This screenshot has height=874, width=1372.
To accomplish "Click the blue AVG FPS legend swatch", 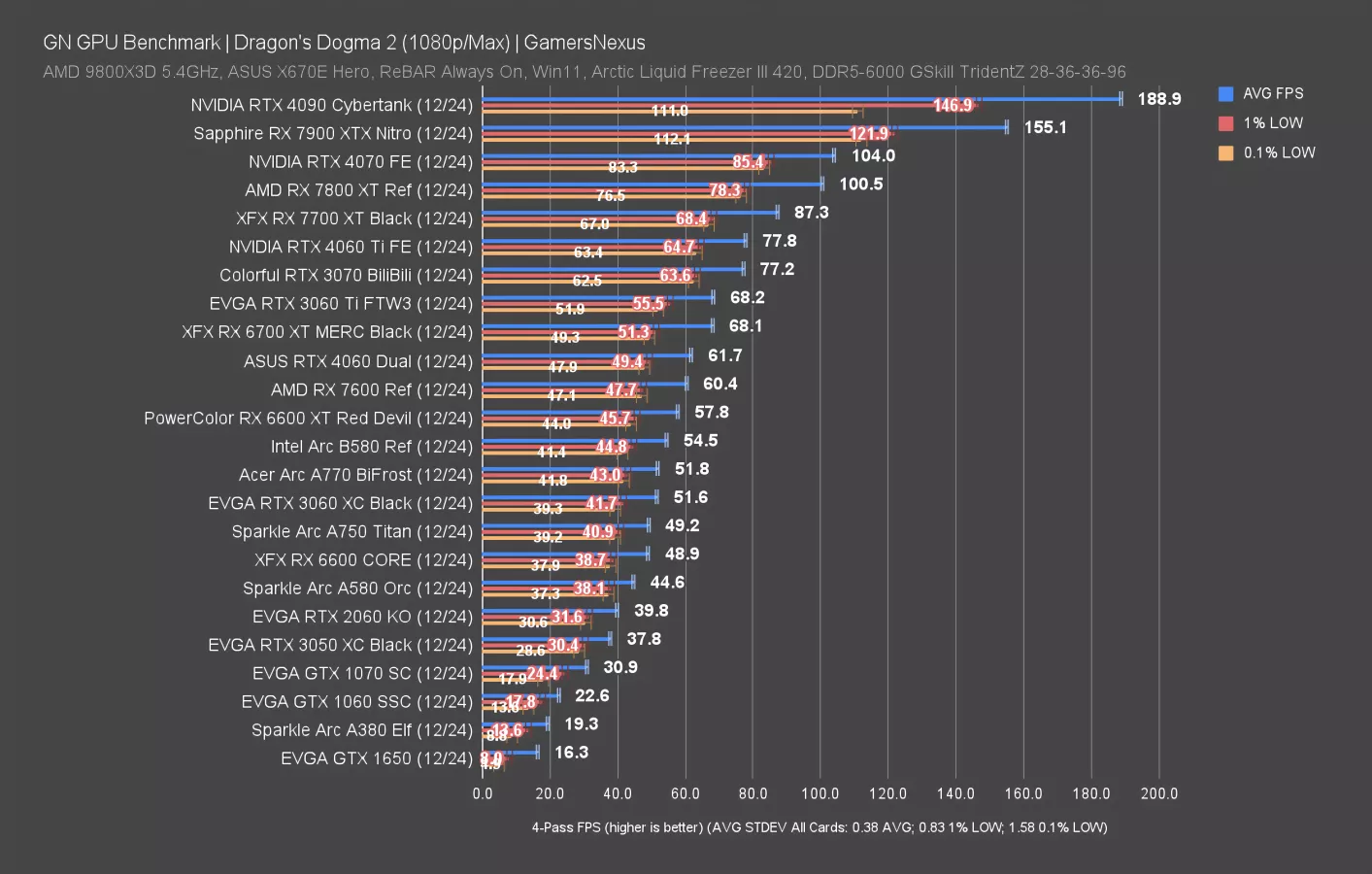I will 1225,94.
